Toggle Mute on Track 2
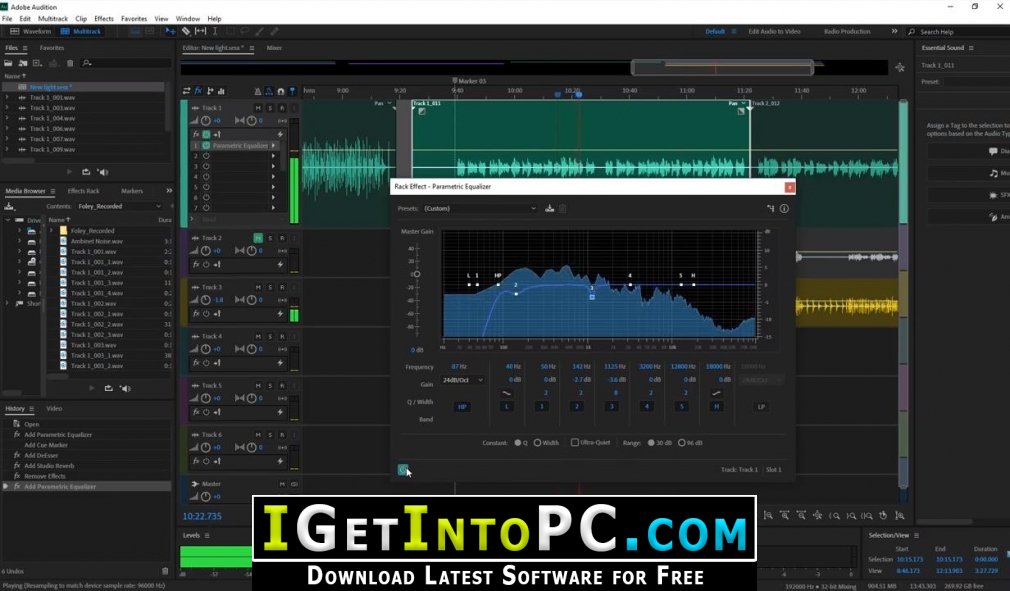Viewport: 1010px width, 591px height. [x=258, y=238]
